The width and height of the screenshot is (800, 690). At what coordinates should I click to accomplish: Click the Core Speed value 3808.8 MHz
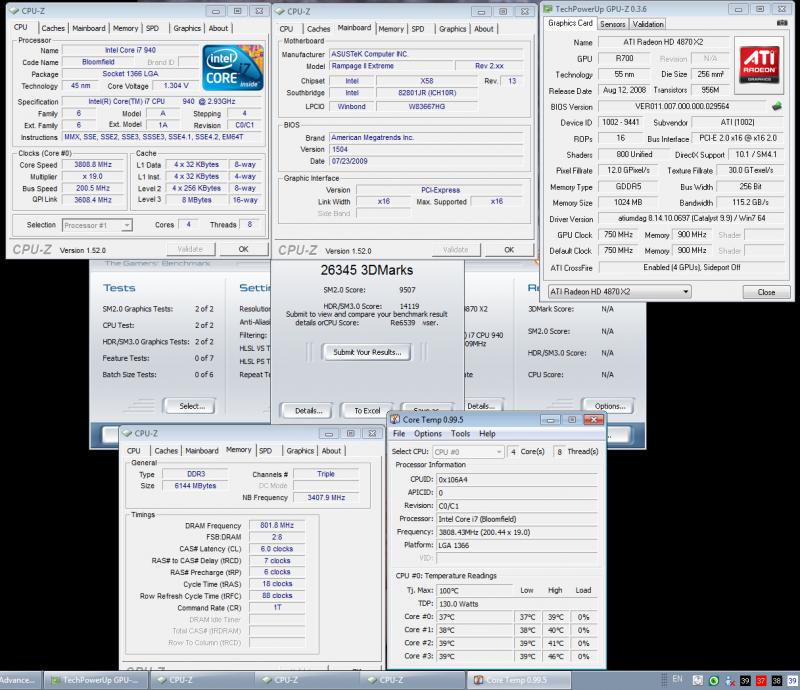click(x=93, y=164)
